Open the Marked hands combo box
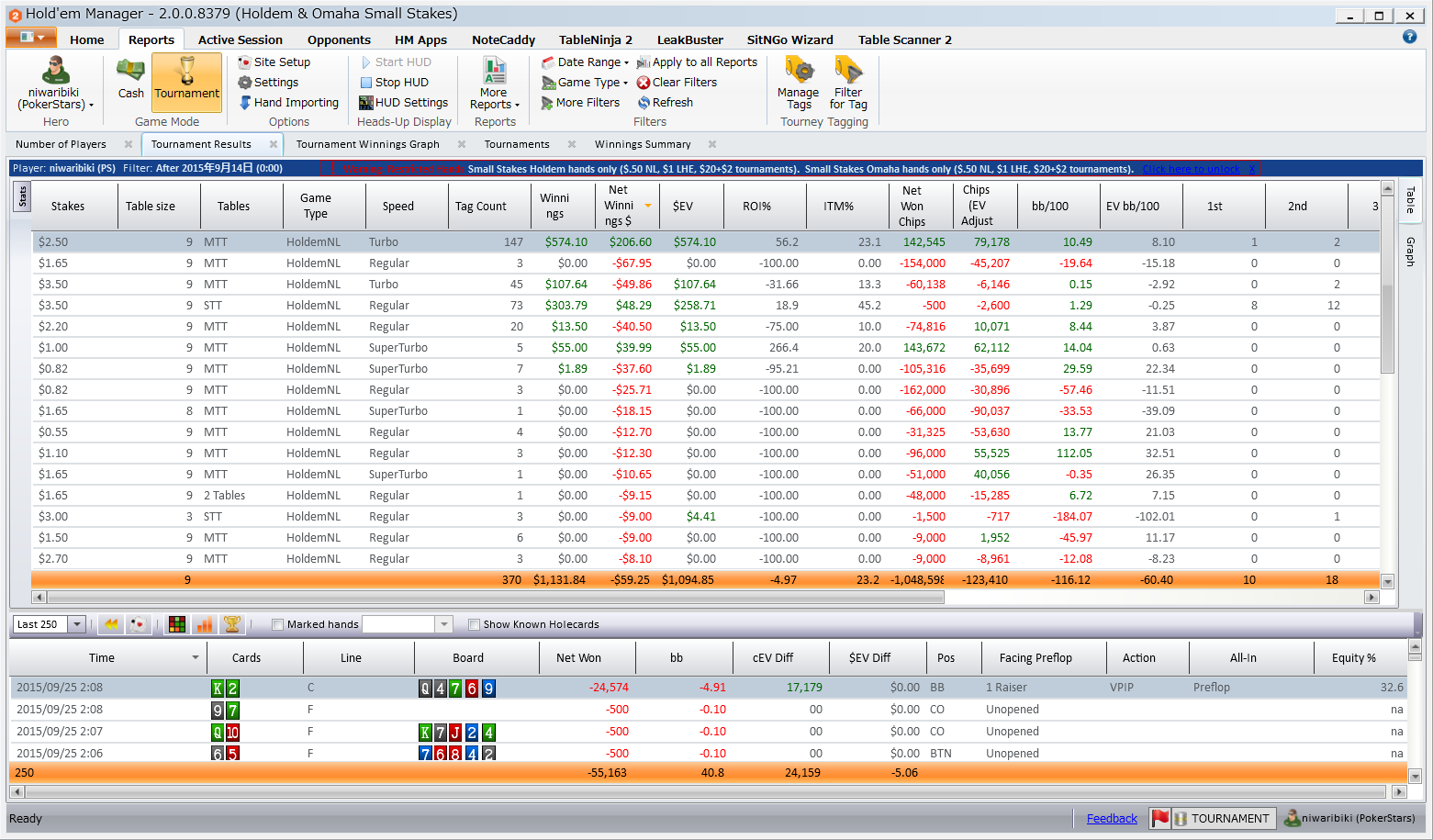 (444, 624)
